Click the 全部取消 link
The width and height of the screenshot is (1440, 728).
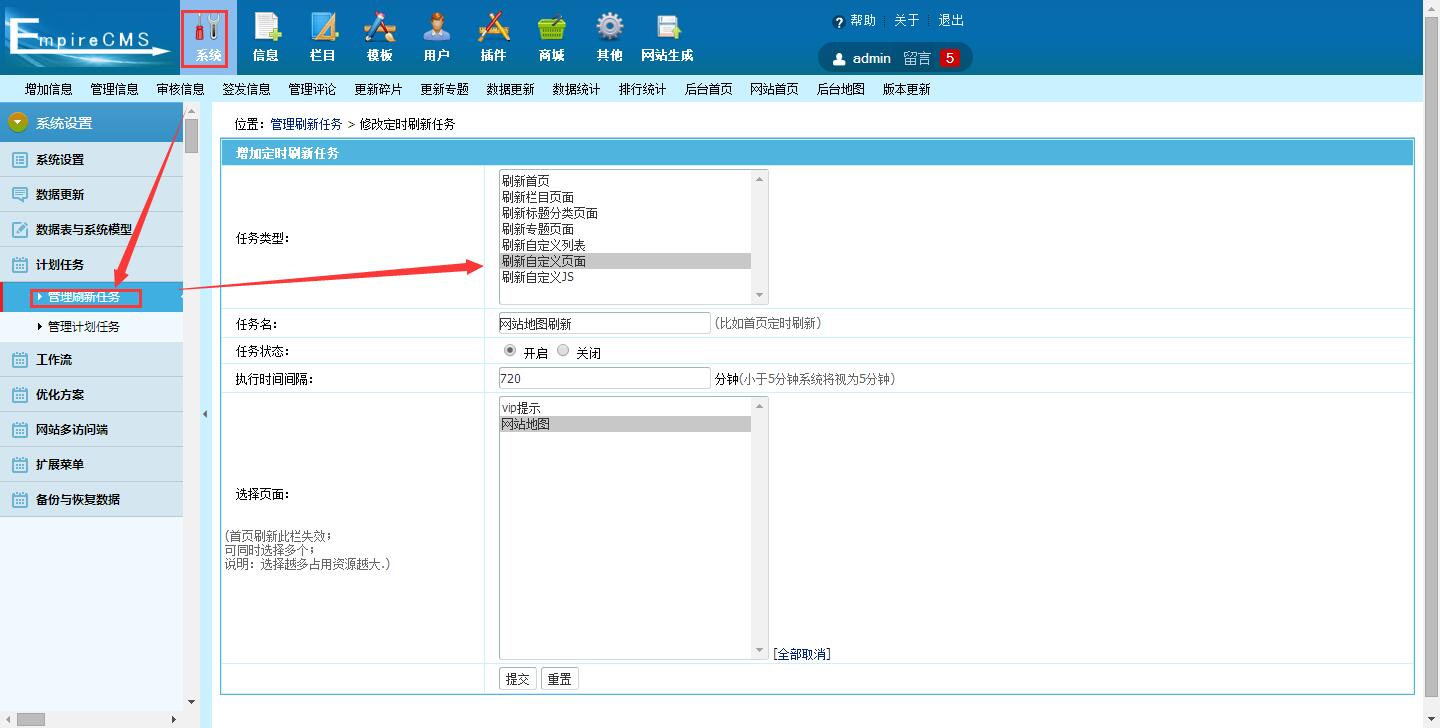[801, 654]
